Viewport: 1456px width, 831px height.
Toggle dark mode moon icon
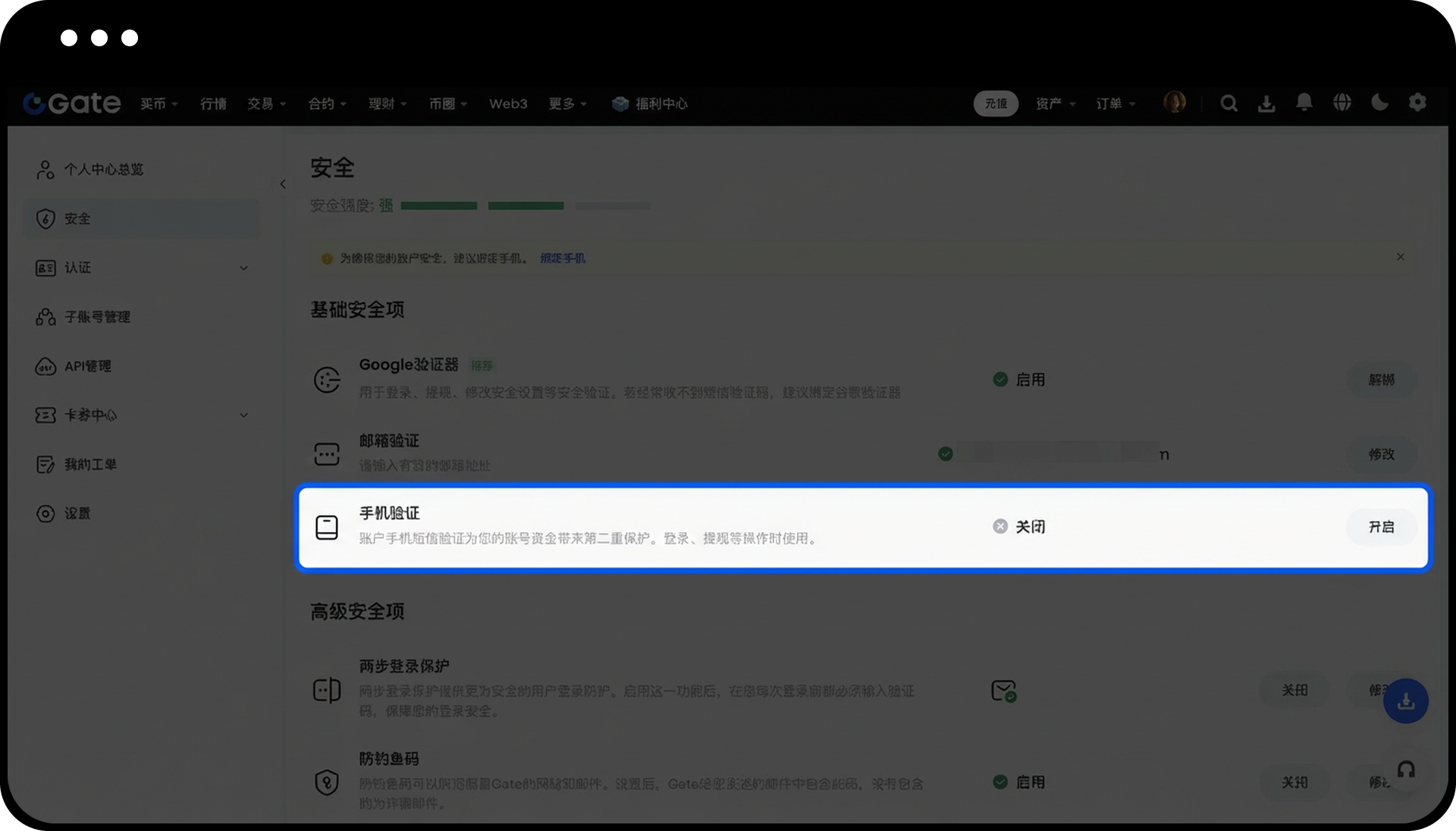click(1379, 102)
